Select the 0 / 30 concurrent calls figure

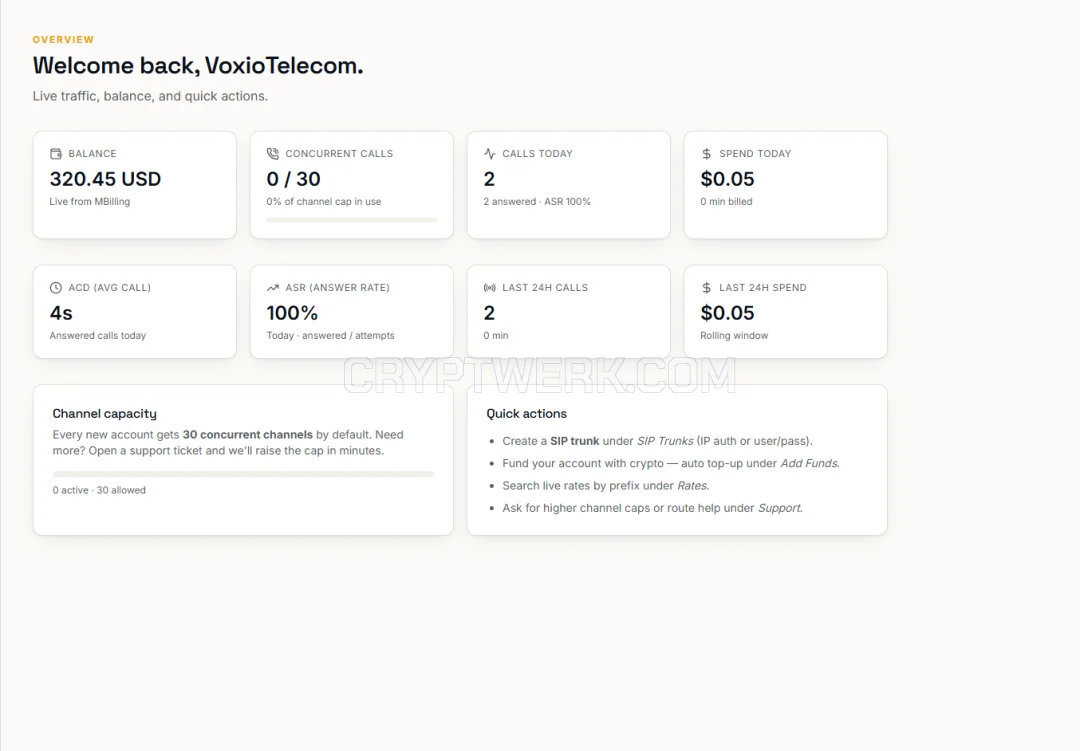(x=293, y=179)
